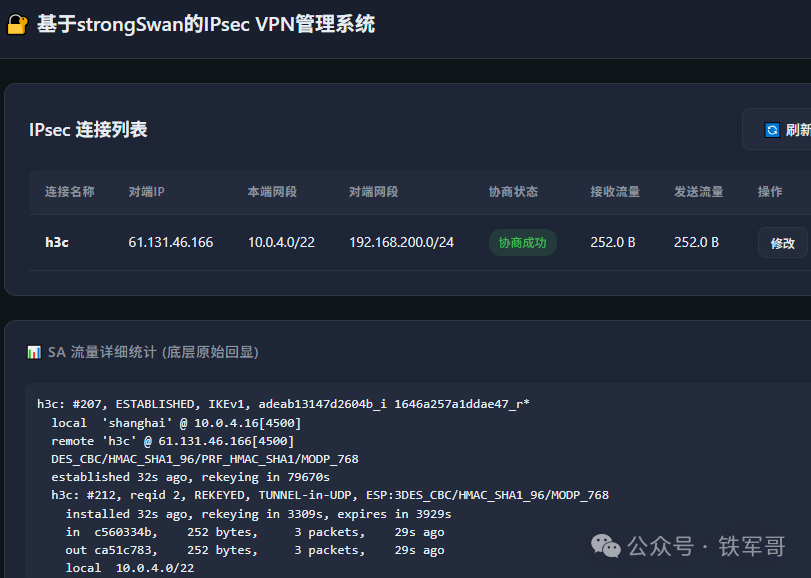811x578 pixels.
Task: Click the 本端网段 subnet 10.0.4.0/22
Action: click(282, 242)
